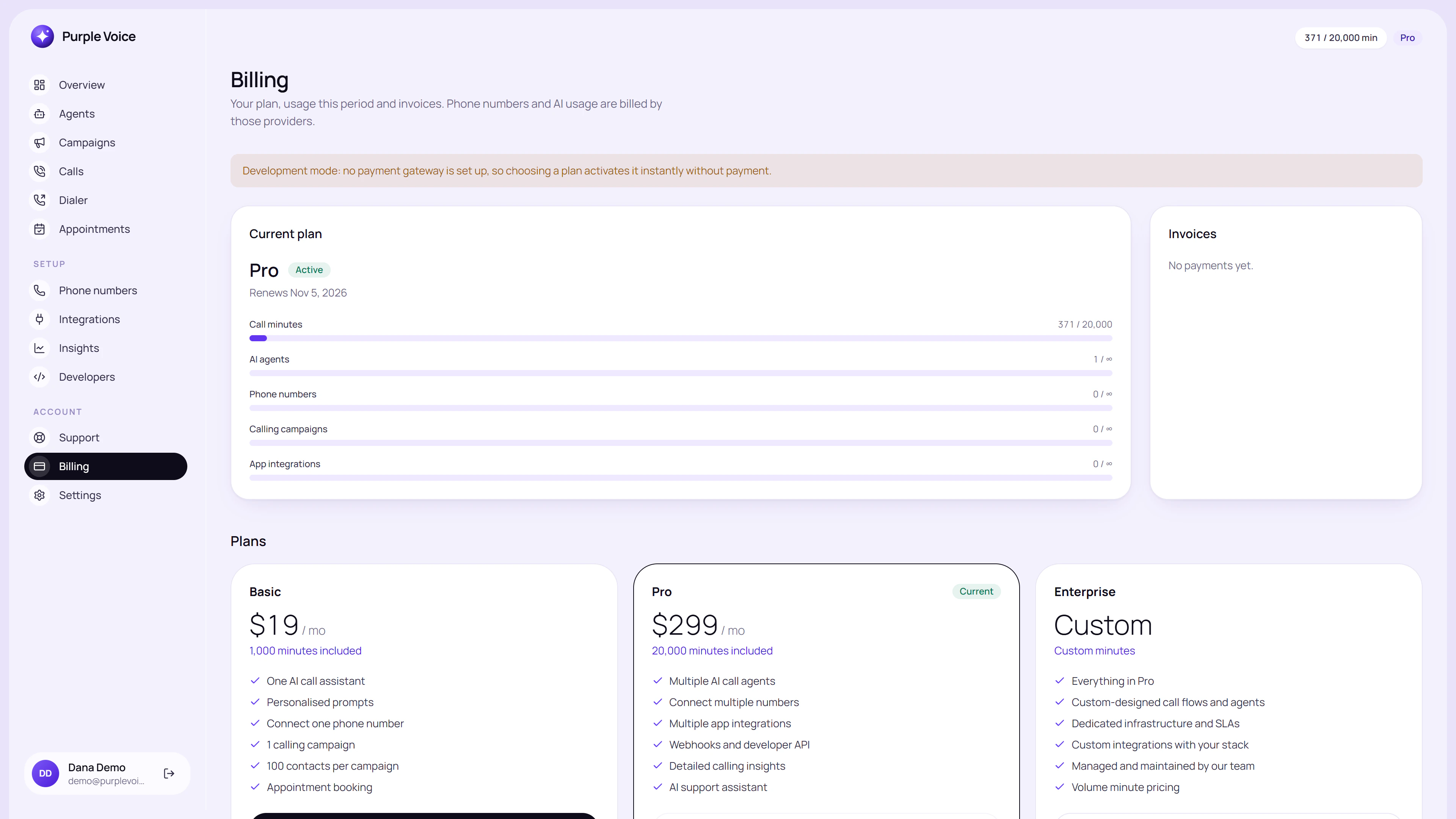Image resolution: width=1456 pixels, height=819 pixels.
Task: Open Settings in the account section
Action: [x=106, y=495]
